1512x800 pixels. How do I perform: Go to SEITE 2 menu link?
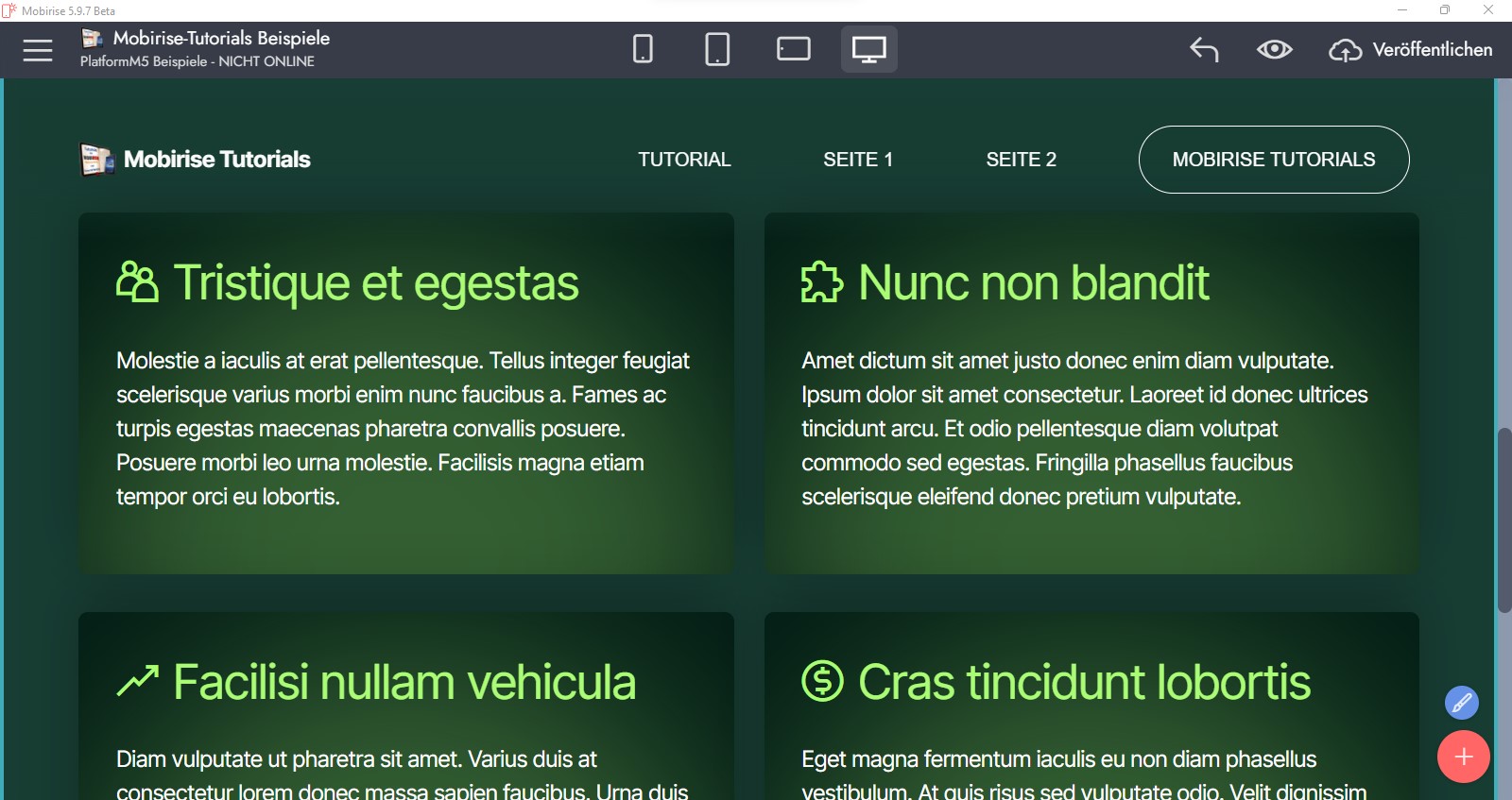(1022, 160)
